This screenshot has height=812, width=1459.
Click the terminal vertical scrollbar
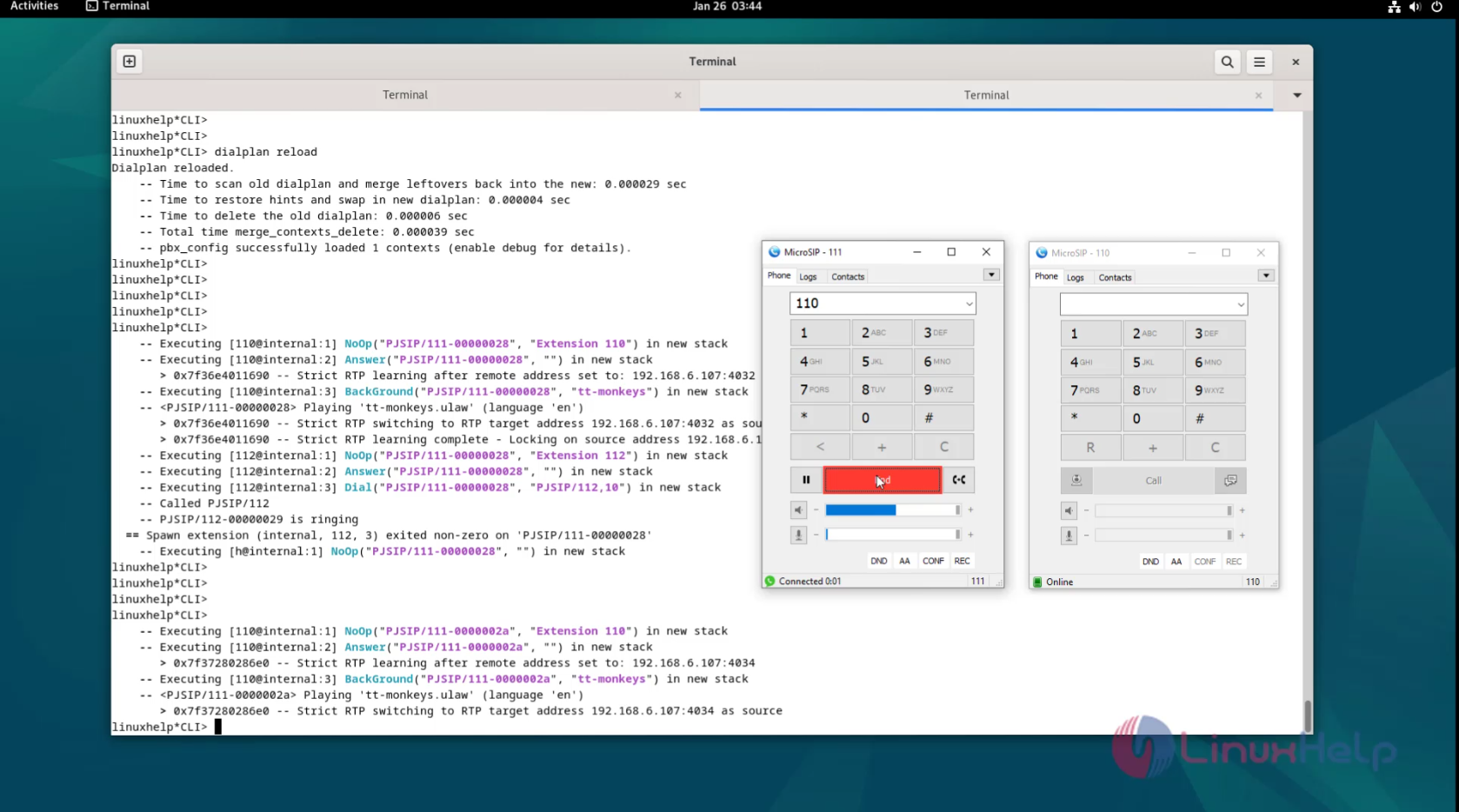[1307, 716]
